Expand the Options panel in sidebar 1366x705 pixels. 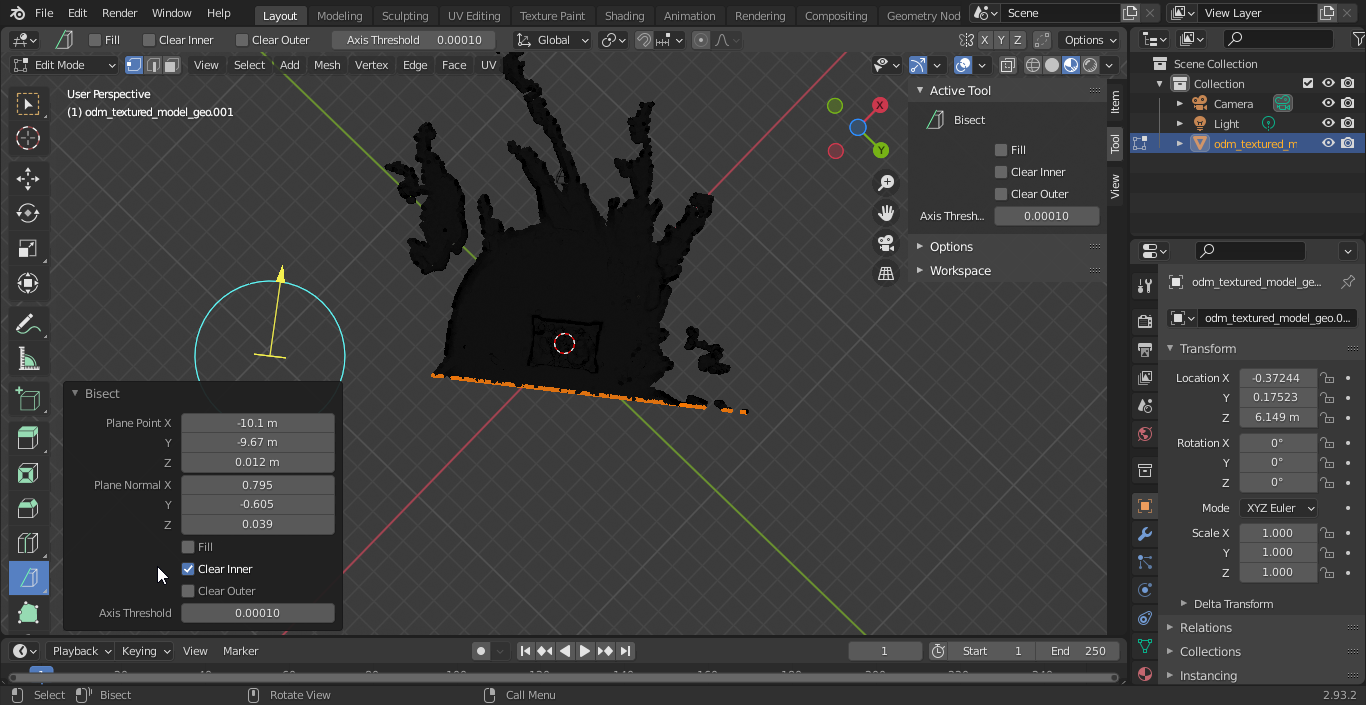click(950, 247)
